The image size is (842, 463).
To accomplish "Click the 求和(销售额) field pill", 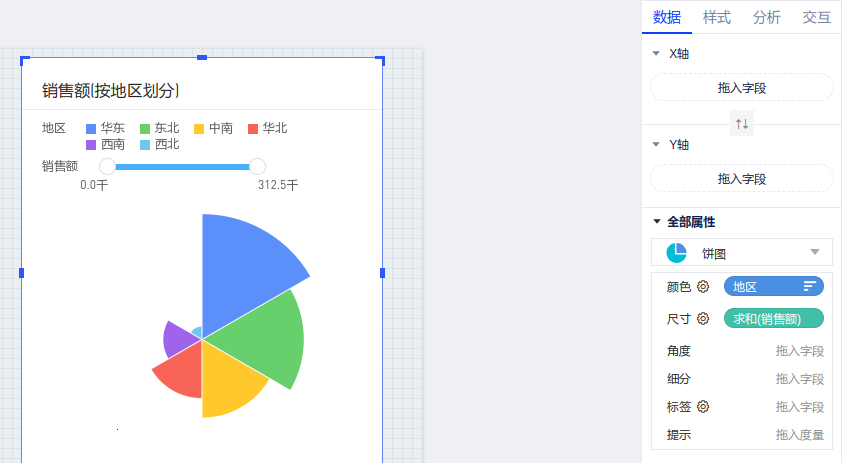I will pos(773,319).
